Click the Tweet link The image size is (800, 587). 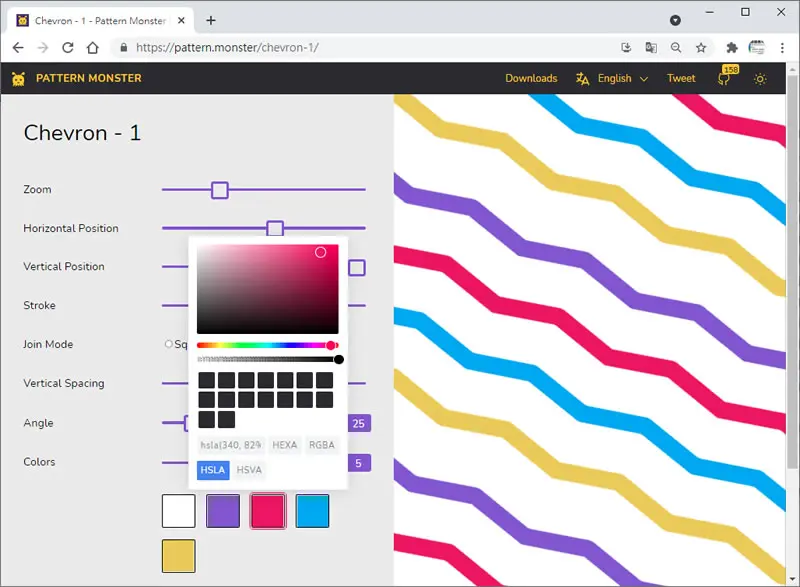click(x=681, y=79)
